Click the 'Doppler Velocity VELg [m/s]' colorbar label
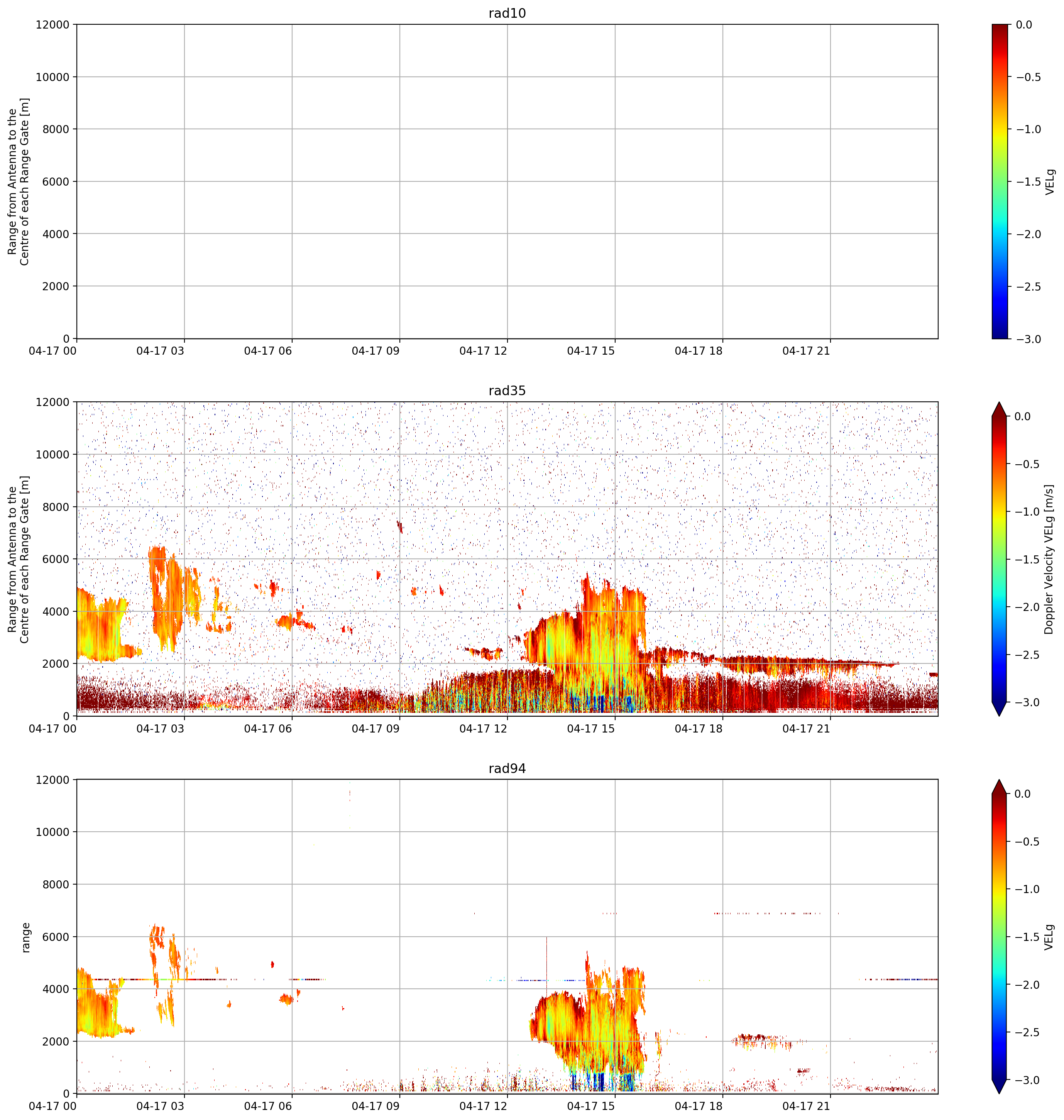This screenshot has height=1120, width=1064. tap(1049, 559)
